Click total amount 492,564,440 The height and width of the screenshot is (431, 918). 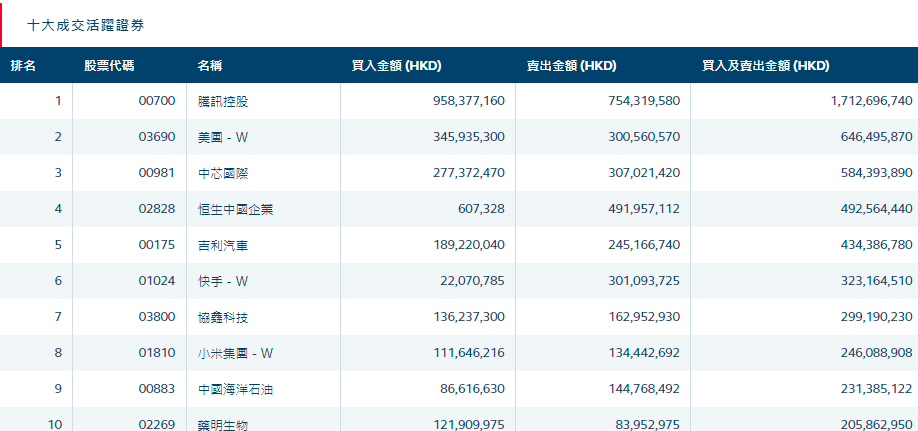877,208
